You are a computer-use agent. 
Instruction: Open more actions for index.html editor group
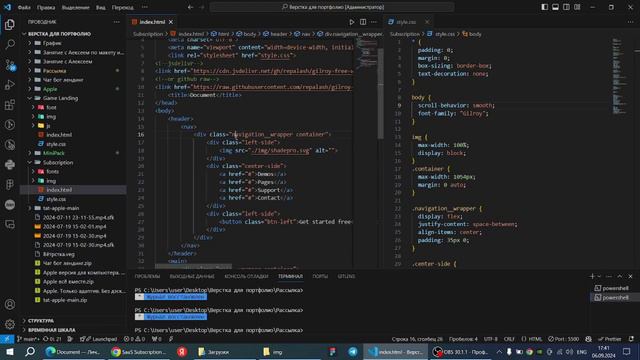[x=374, y=22]
